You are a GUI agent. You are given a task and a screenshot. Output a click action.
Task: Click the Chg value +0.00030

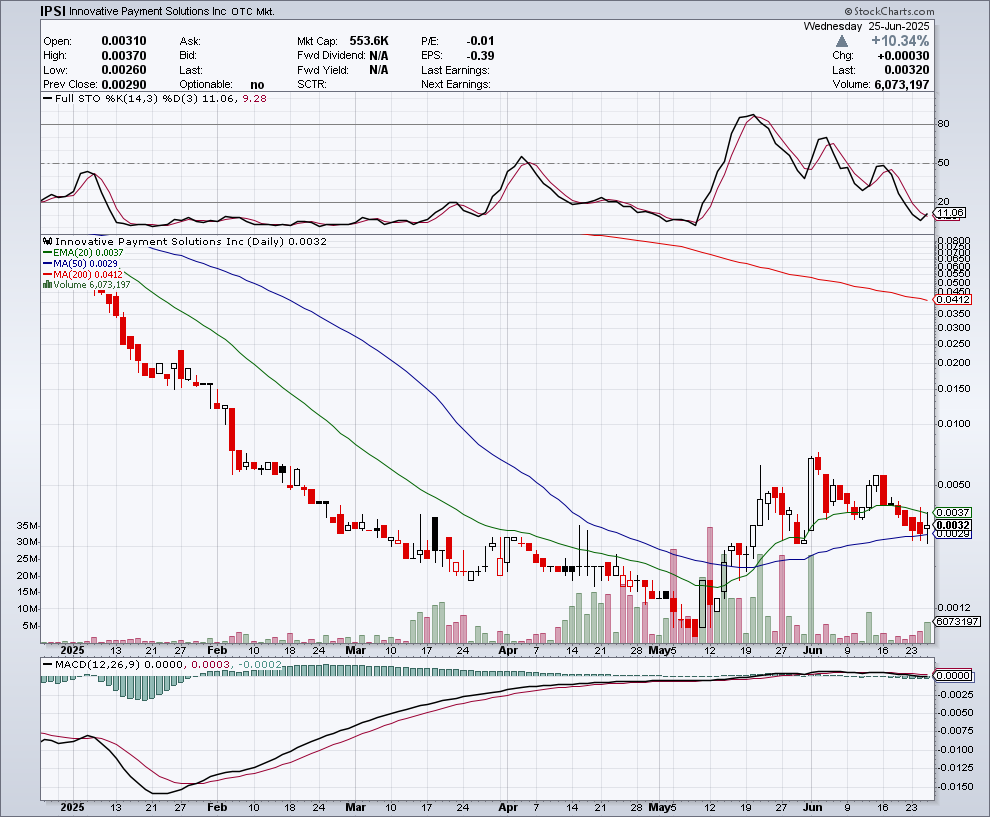(903, 56)
